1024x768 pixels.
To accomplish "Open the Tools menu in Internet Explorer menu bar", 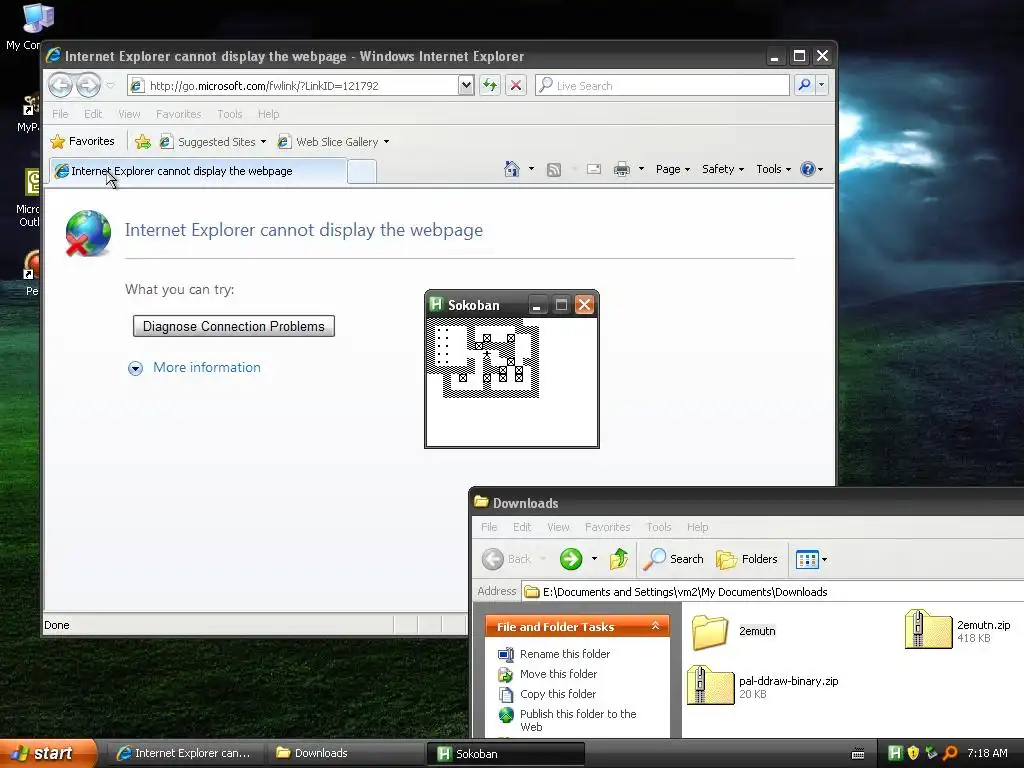I will [x=229, y=114].
